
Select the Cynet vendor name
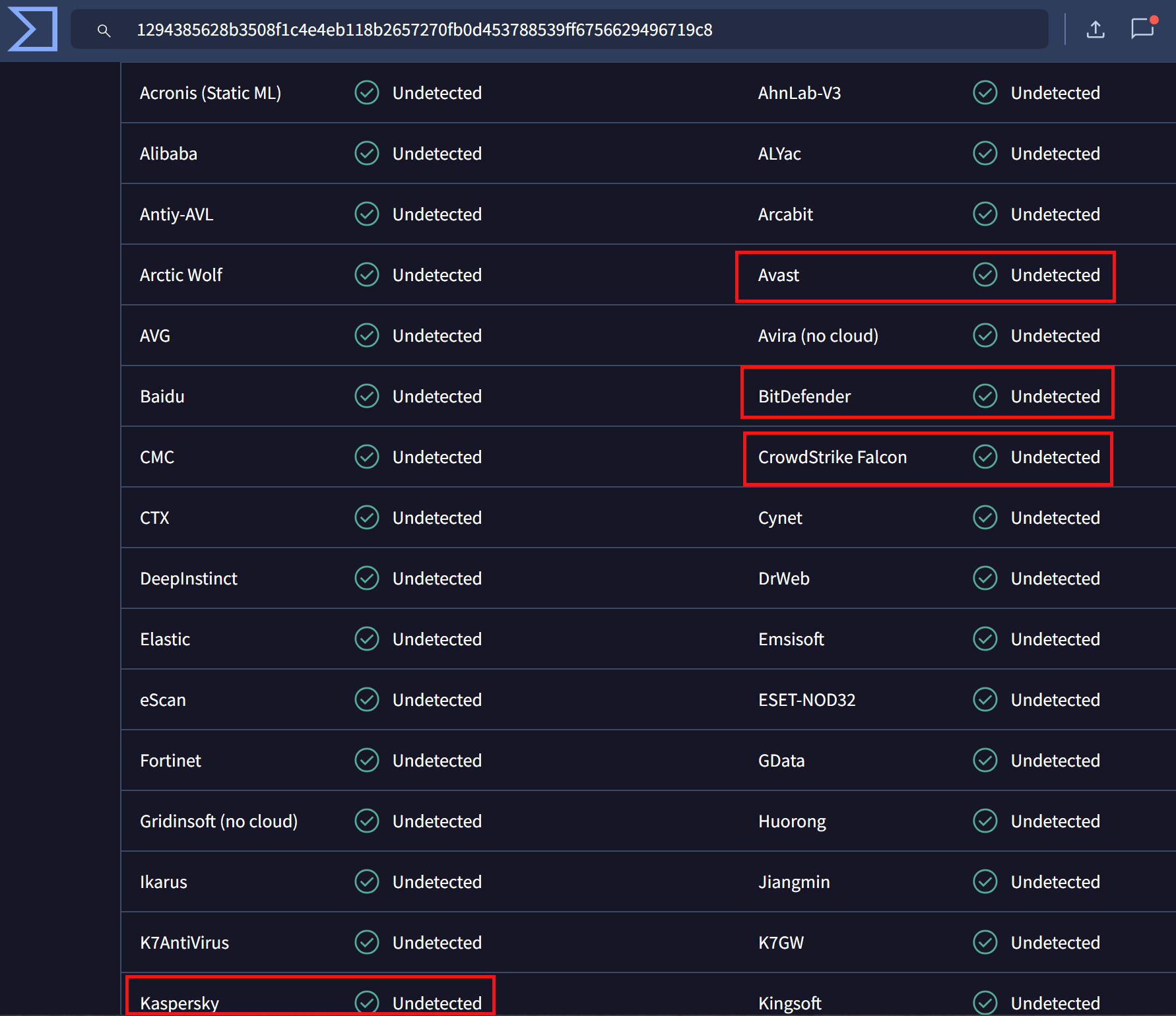click(x=780, y=518)
